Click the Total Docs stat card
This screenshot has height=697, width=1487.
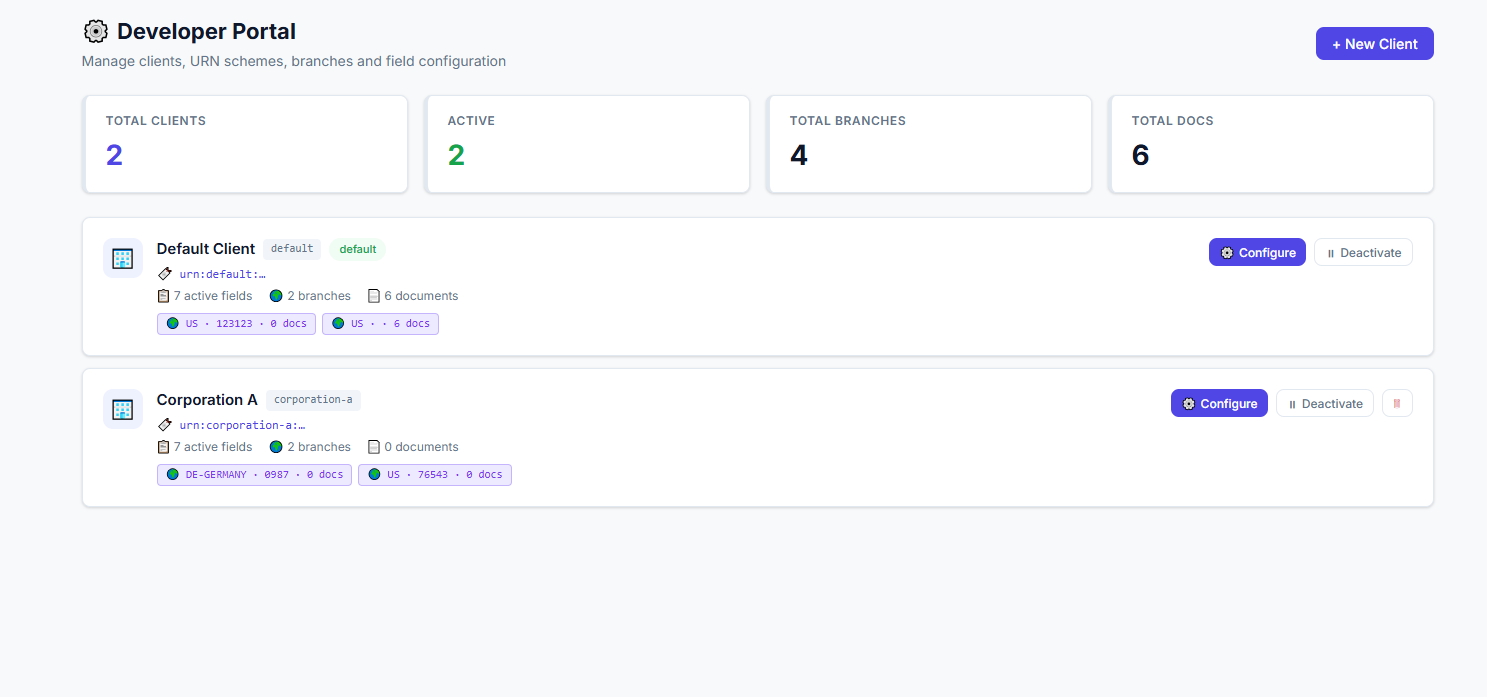pyautogui.click(x=1271, y=144)
